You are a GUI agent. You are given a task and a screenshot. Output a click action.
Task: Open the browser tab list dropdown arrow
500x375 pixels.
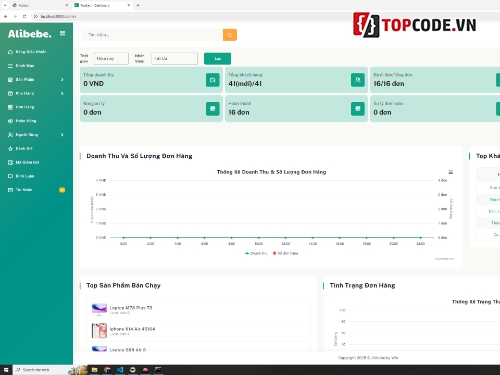[x=5, y=5]
